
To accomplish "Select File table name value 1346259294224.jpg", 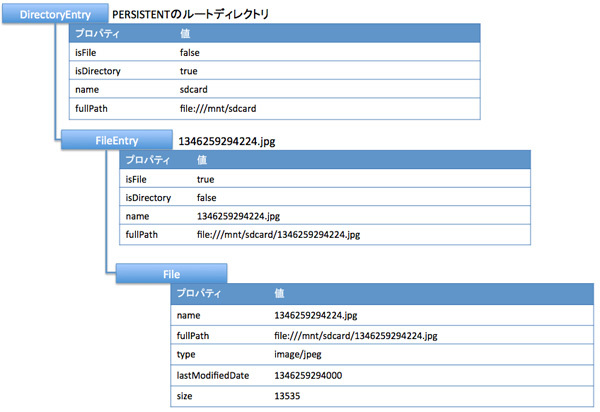I will (316, 315).
